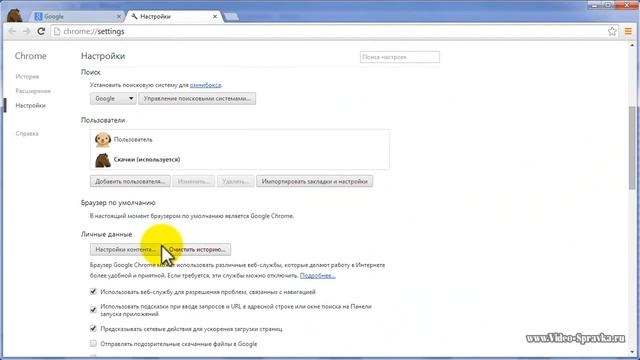The height and width of the screenshot is (360, 640).
Task: Bookmark this page with the star icon
Action: point(612,31)
